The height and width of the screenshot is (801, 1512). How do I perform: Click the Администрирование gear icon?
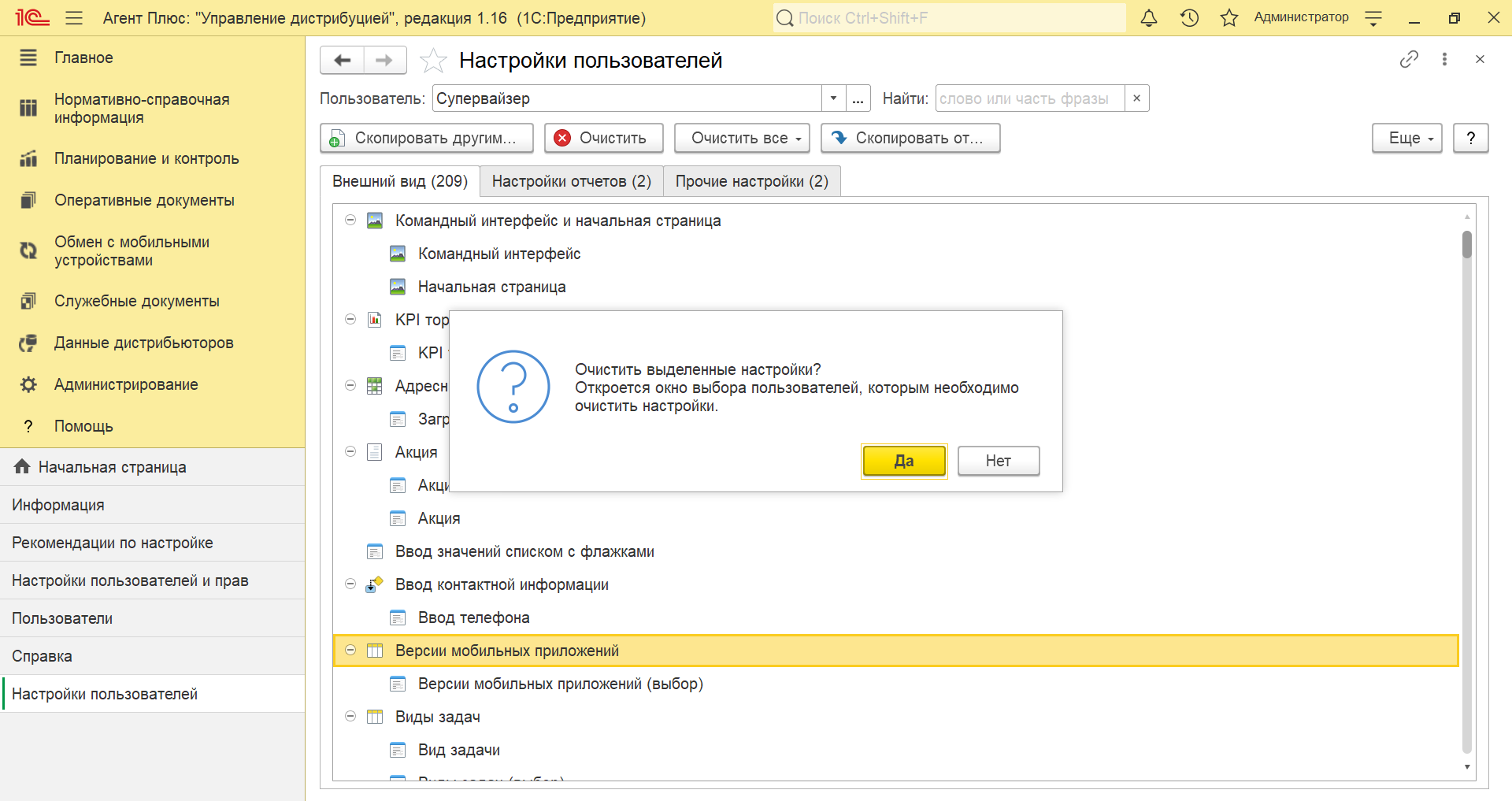click(x=28, y=384)
